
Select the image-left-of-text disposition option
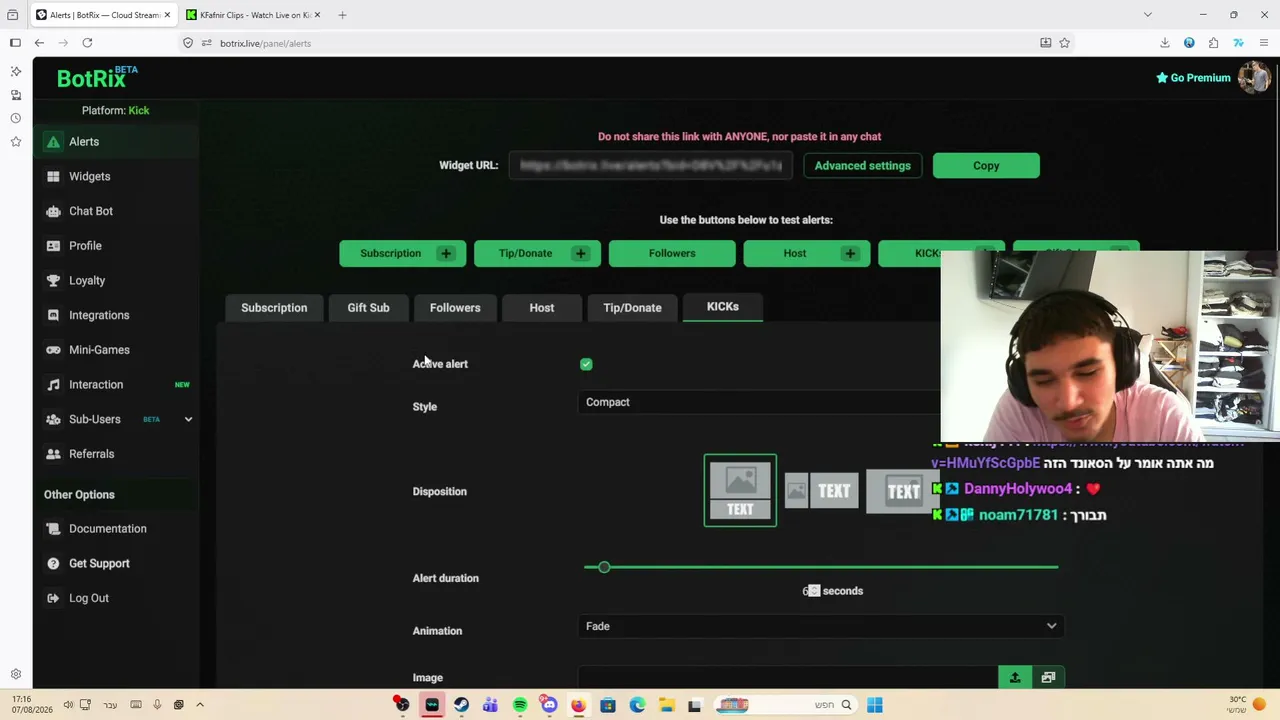coord(822,491)
